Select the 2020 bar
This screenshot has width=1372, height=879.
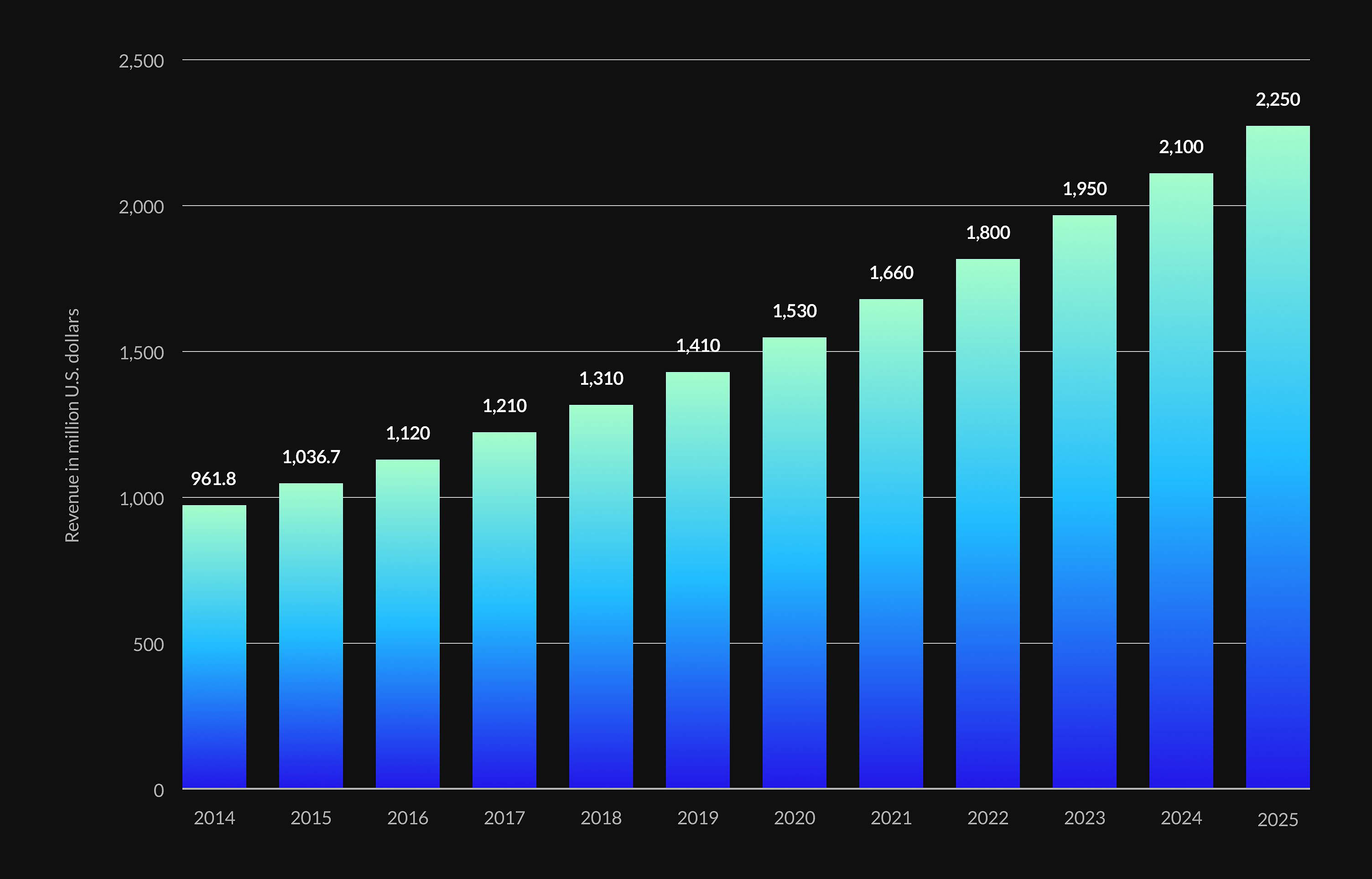794,562
